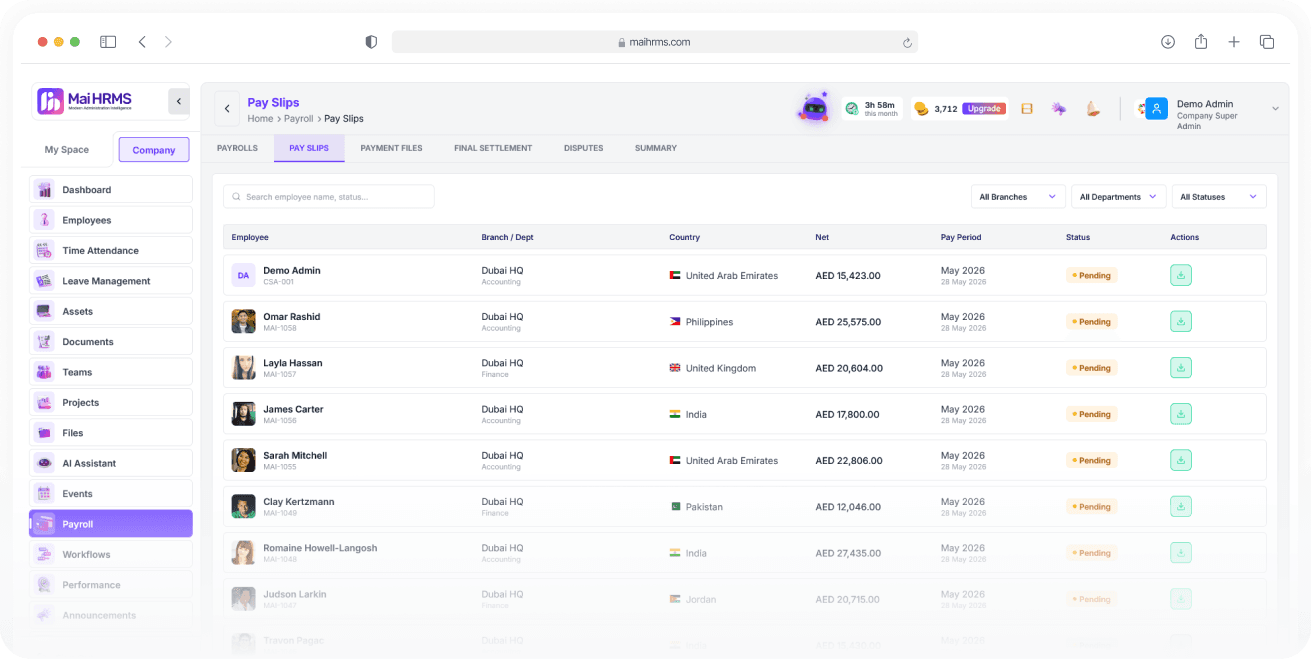Select the Company tab
This screenshot has width=1311, height=659.
154,150
